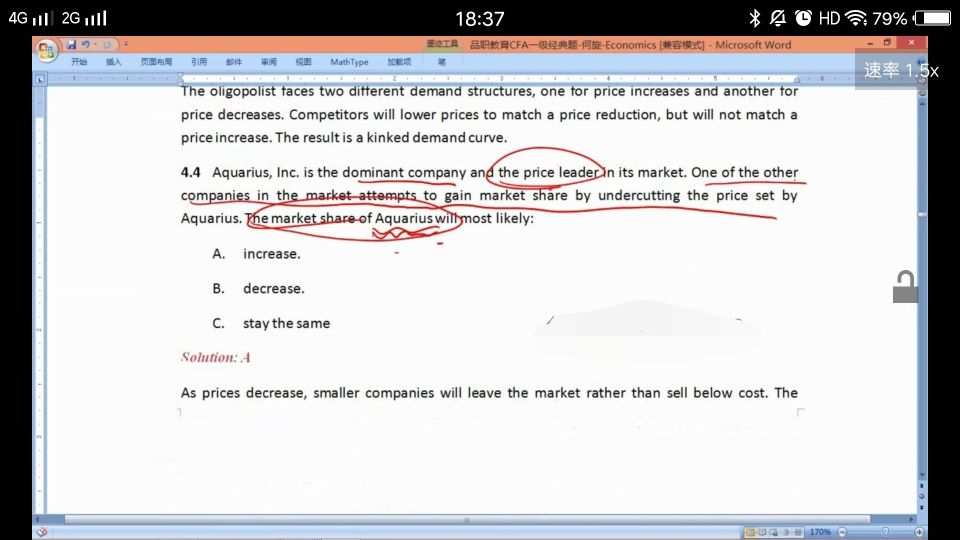Click the 170% zoom level
The image size is (960, 540).
tap(820, 532)
